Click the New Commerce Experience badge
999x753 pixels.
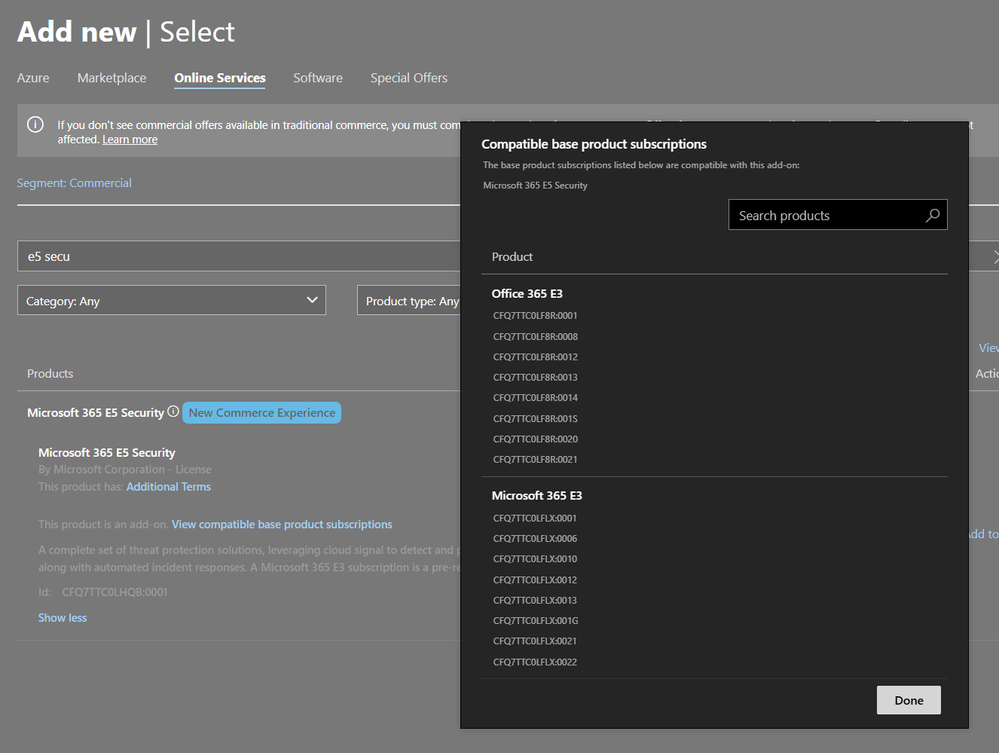point(262,413)
